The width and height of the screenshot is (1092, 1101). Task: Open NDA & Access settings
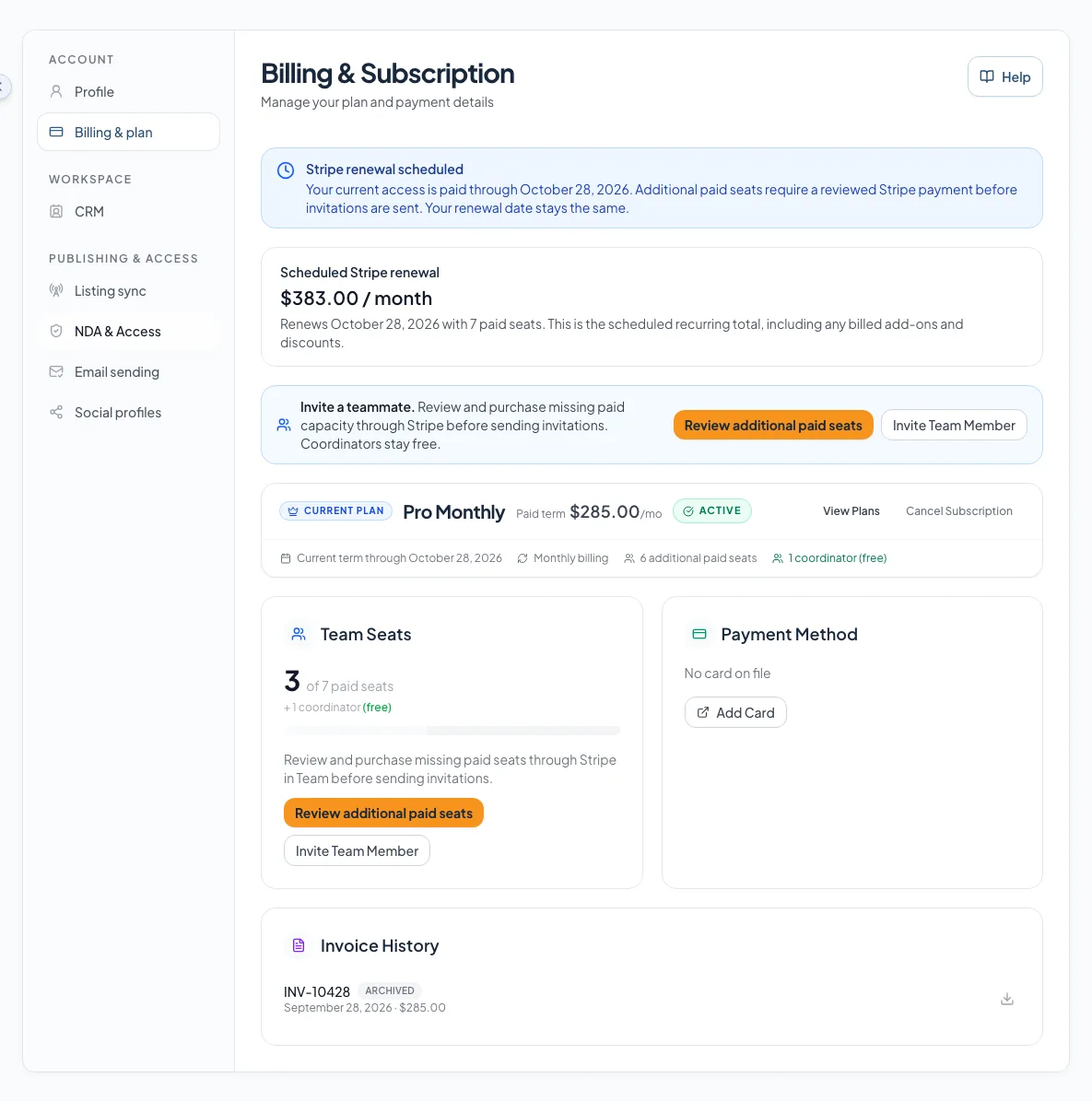[128, 332]
